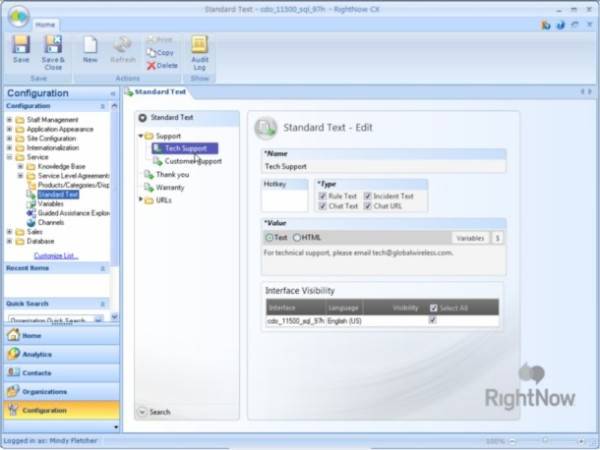This screenshot has width=600, height=450.
Task: Open the Warranty standard text
Action: [164, 188]
